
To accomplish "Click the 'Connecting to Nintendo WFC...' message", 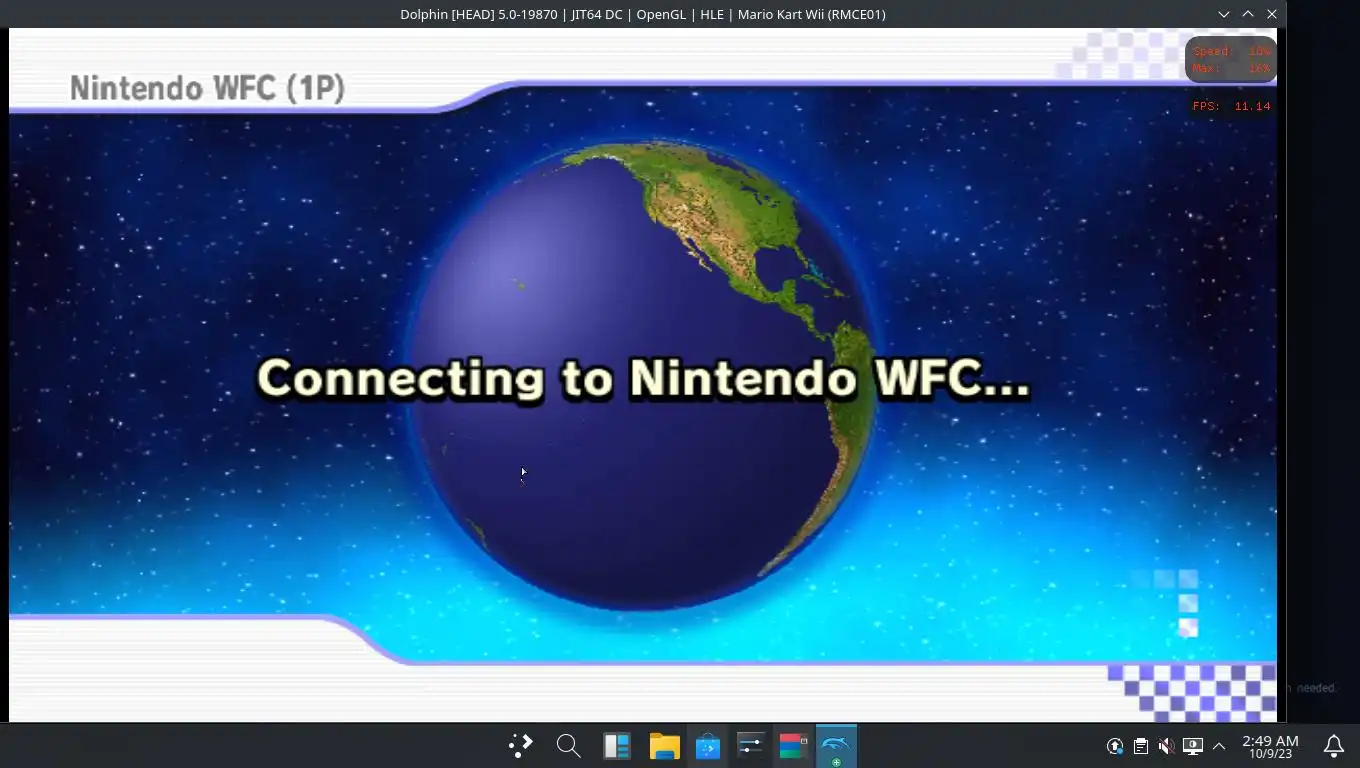I will 644,379.
